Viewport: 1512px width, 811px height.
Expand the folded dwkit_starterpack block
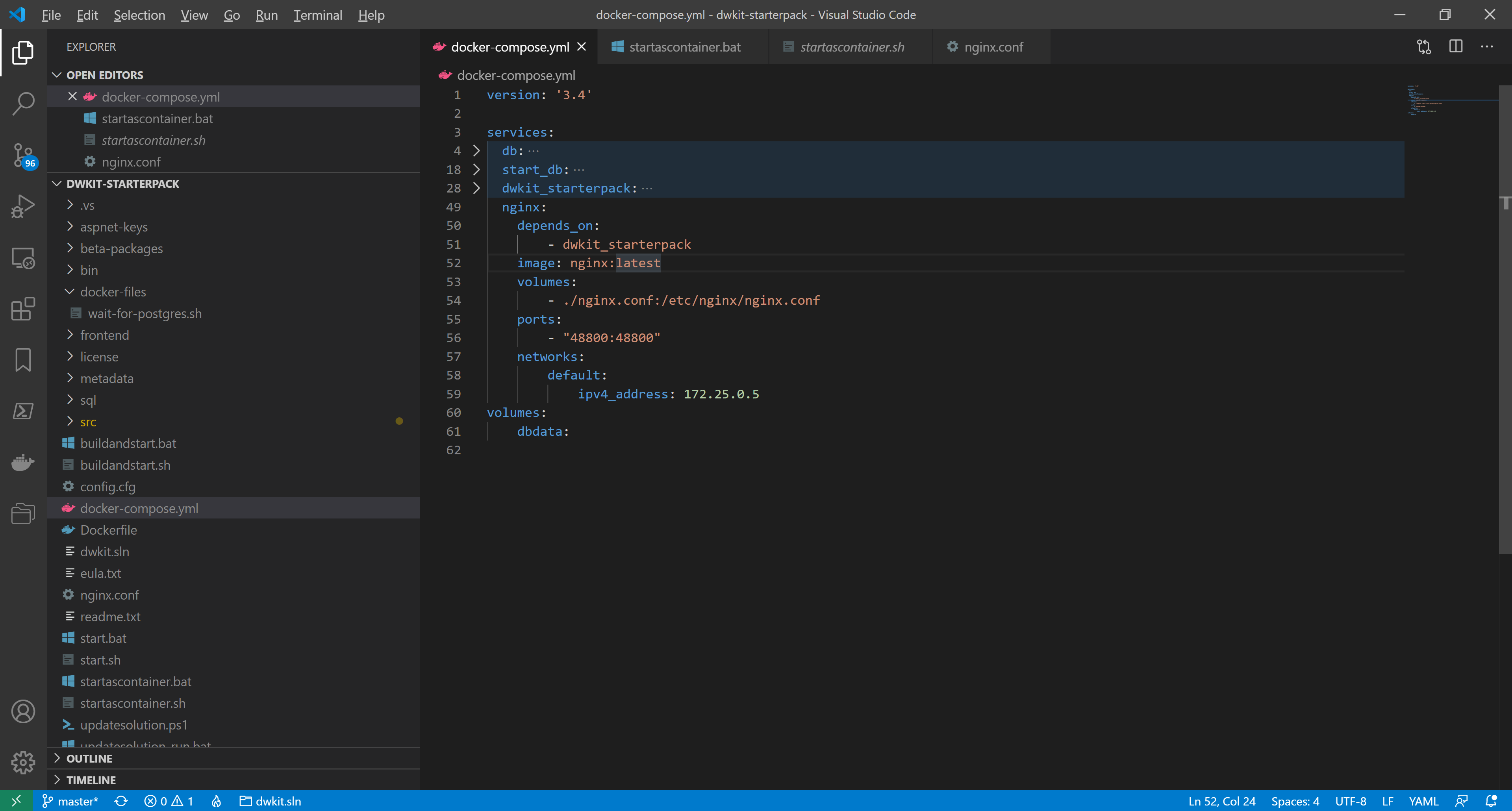(x=476, y=188)
